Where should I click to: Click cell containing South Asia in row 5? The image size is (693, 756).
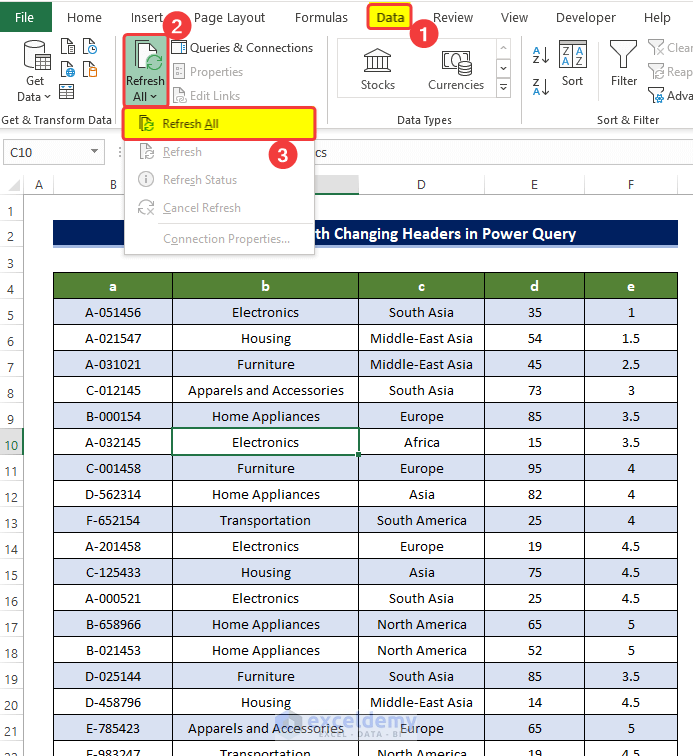tap(421, 312)
